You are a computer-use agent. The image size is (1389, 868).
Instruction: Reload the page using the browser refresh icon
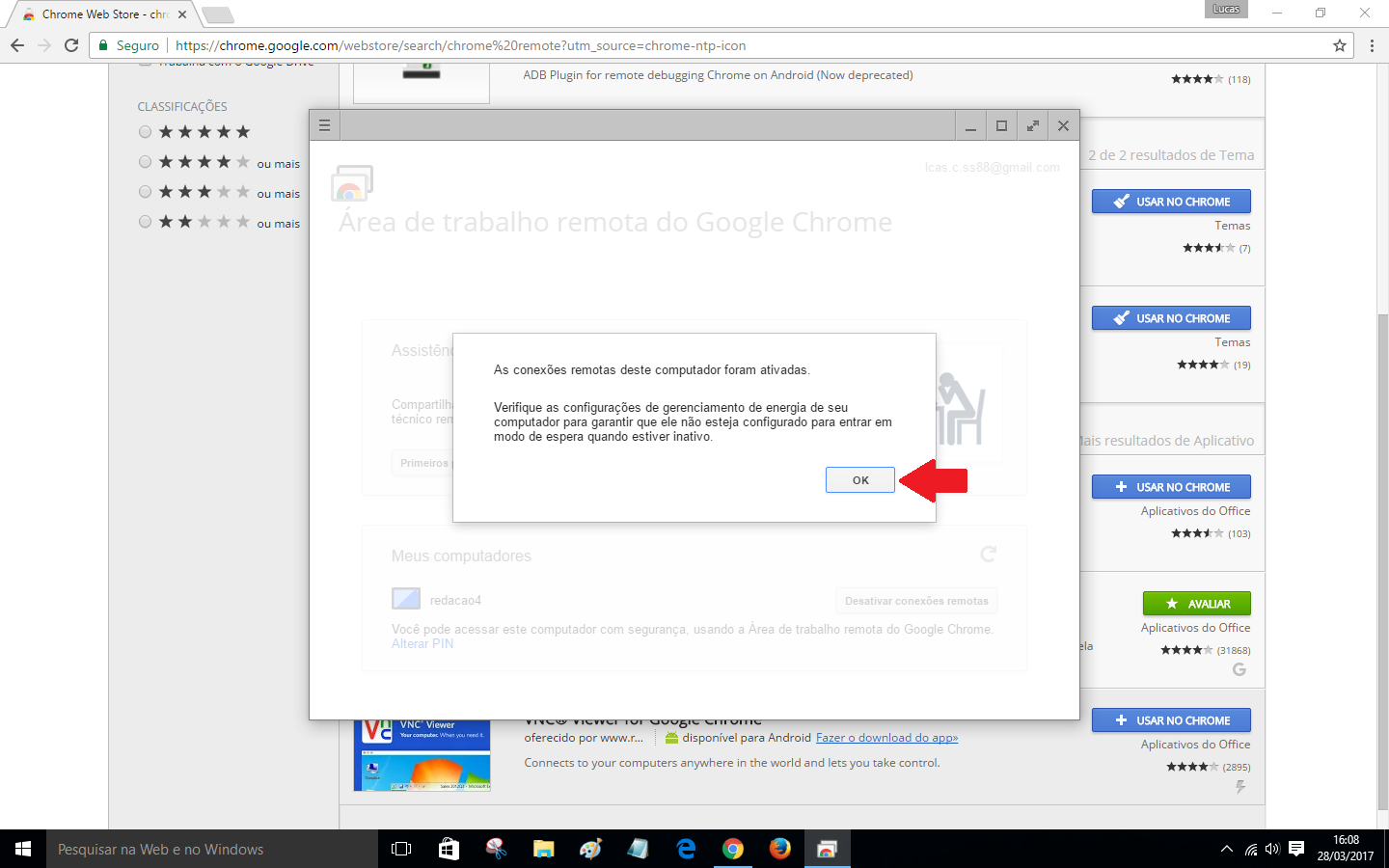coord(71,45)
